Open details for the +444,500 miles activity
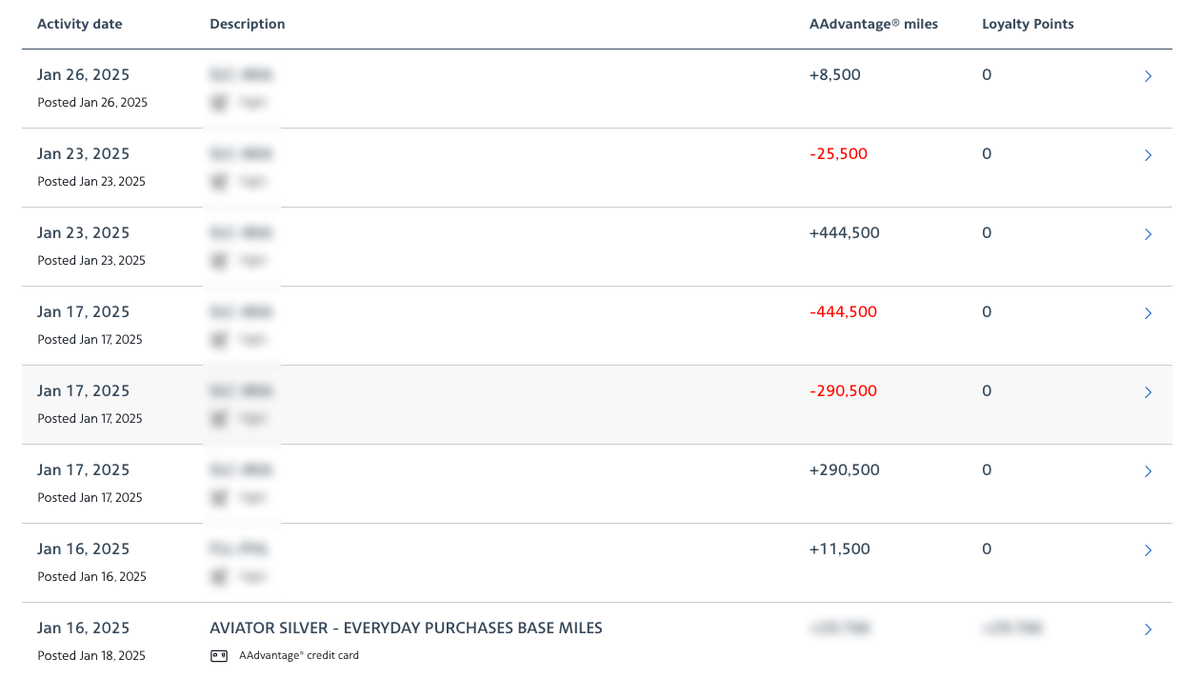1200x678 pixels. tap(1148, 233)
